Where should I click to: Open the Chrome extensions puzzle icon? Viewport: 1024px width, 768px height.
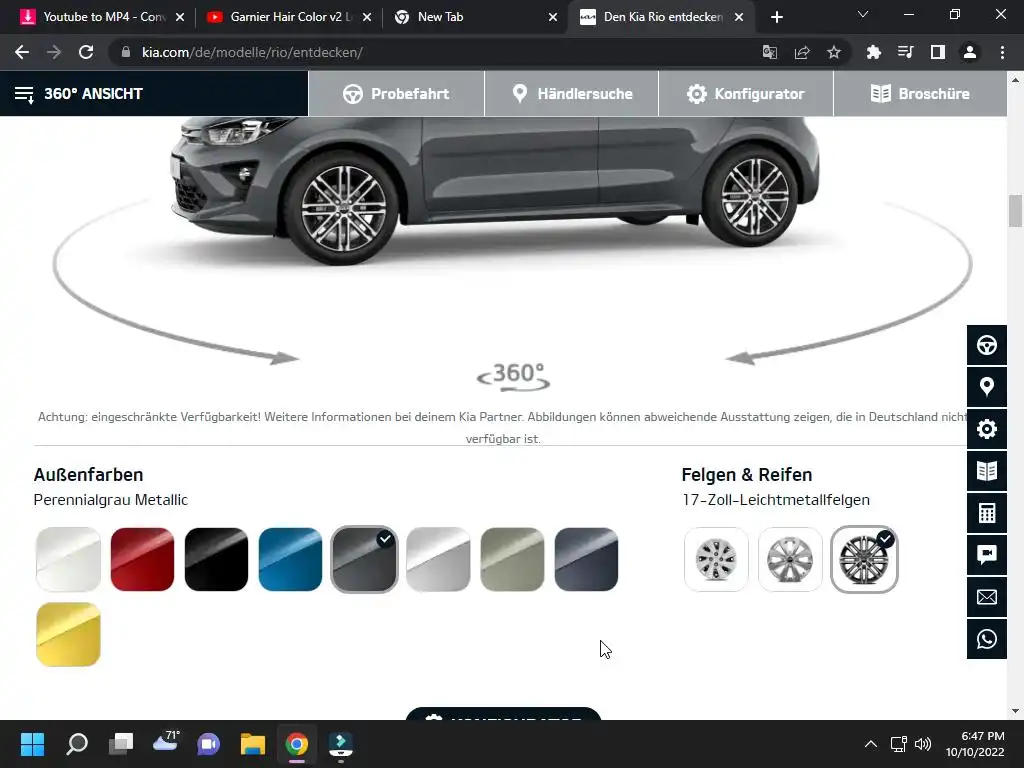(874, 52)
